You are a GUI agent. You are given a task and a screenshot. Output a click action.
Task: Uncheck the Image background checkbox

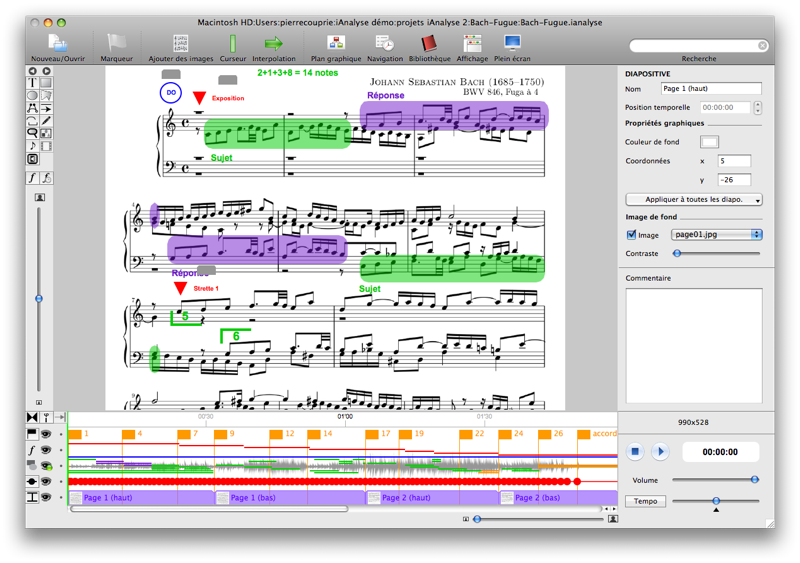tap(631, 235)
